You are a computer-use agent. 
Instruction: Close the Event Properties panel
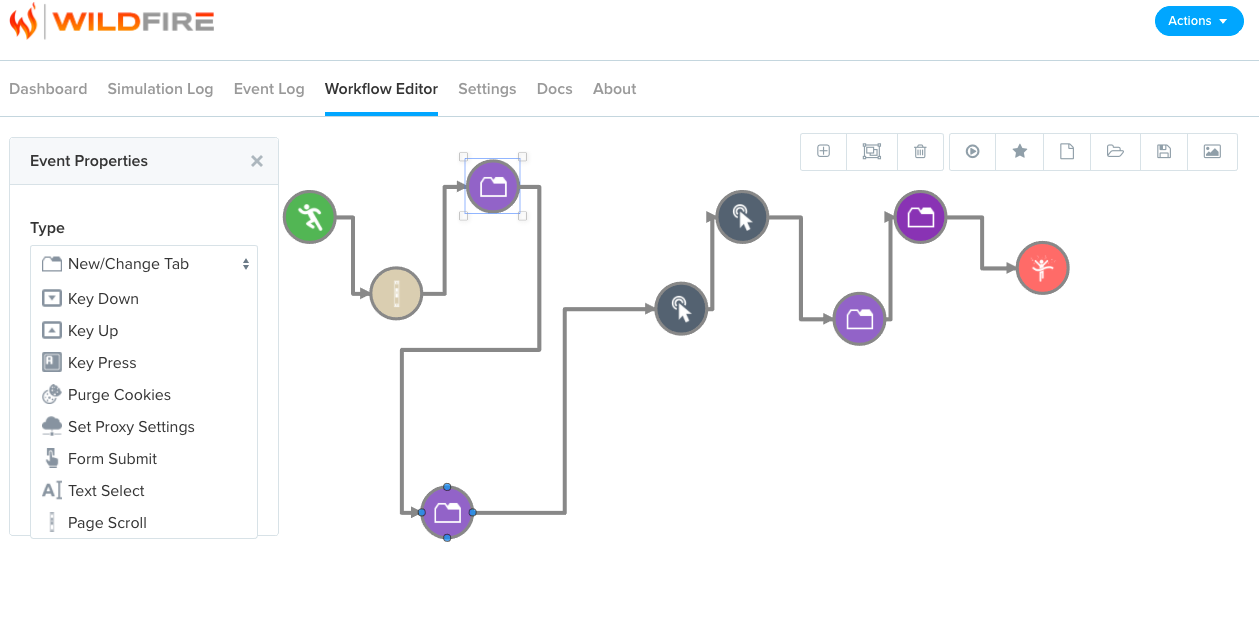257,161
